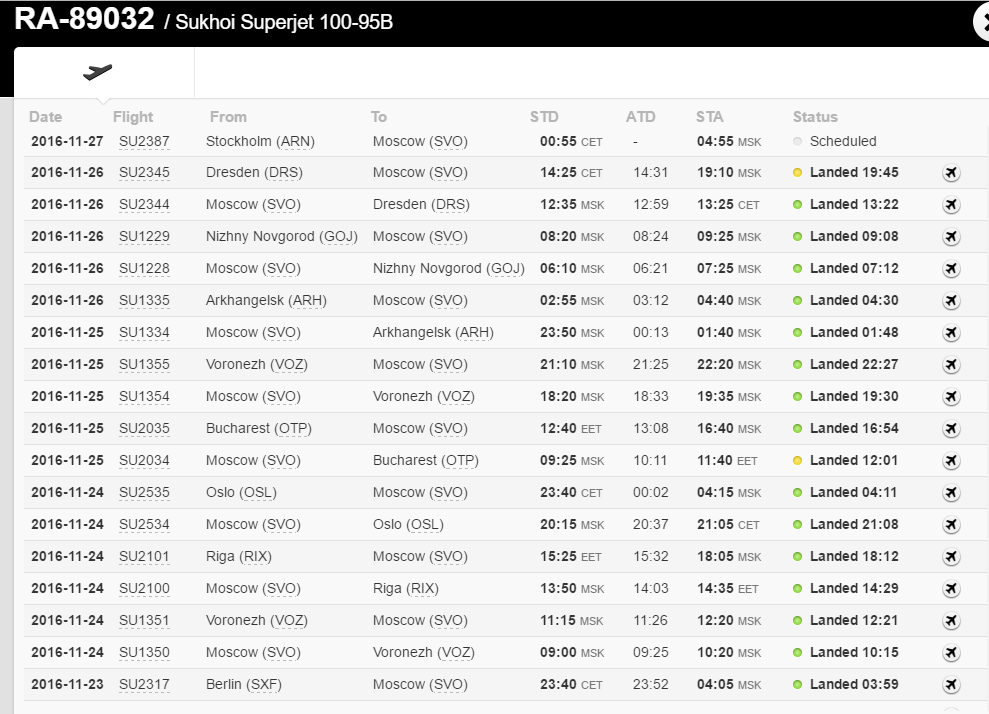The image size is (989, 714).
Task: Play back flight SU1351 from Voronezh
Action: [x=951, y=621]
